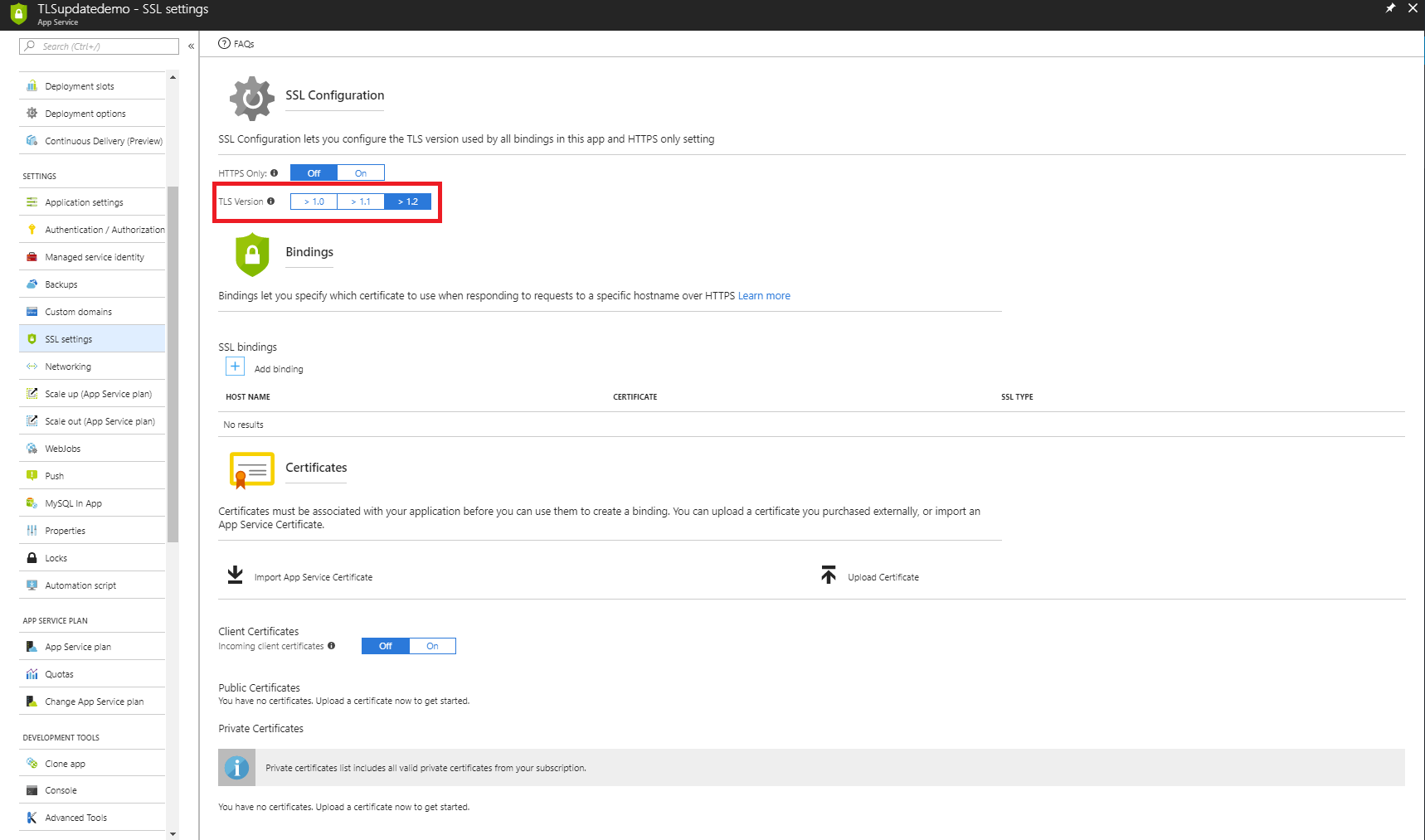This screenshot has width=1425, height=840.
Task: Collapse the left menu with the chevron
Action: [x=191, y=46]
